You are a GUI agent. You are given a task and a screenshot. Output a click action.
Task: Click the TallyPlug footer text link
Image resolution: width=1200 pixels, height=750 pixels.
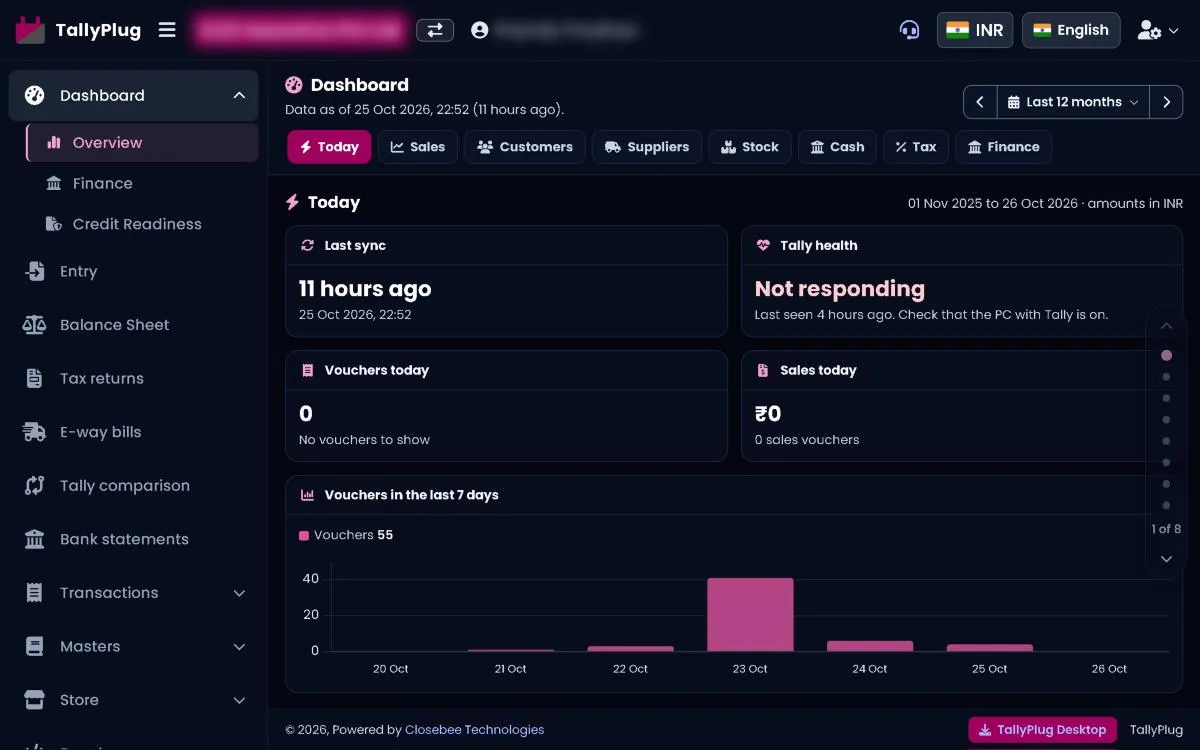(x=1156, y=730)
